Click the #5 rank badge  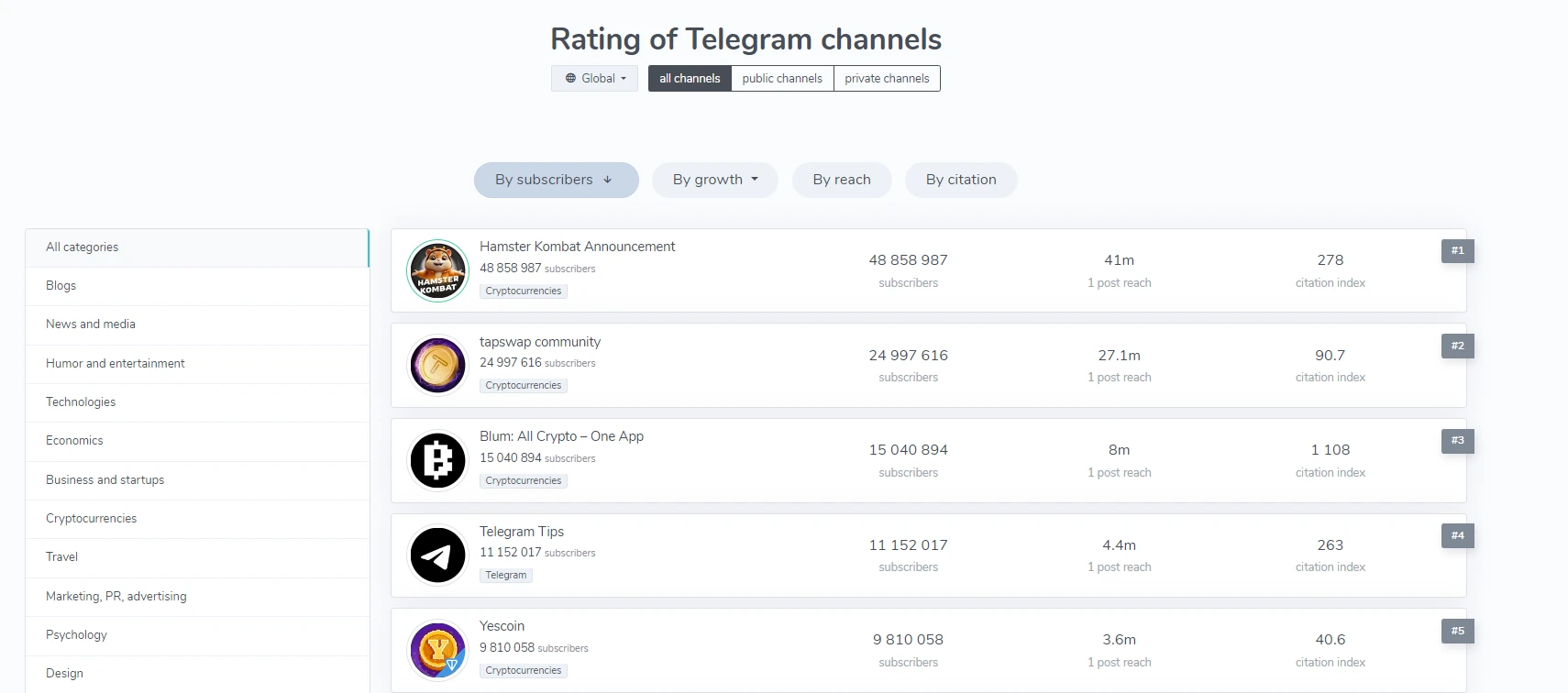pyautogui.click(x=1457, y=631)
